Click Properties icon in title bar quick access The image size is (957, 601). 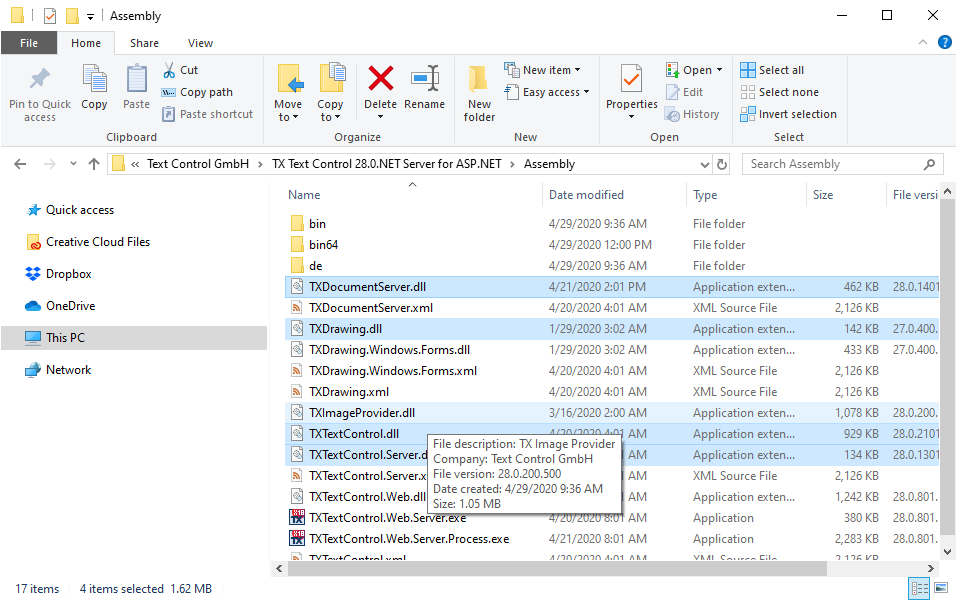pos(50,16)
